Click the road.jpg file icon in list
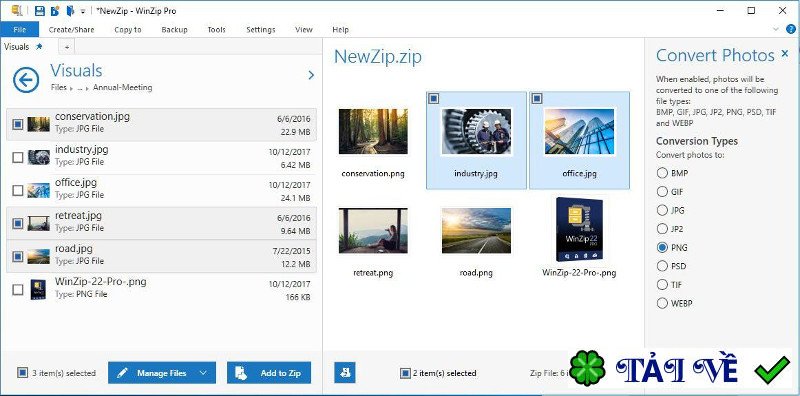800x396 pixels. (39, 256)
